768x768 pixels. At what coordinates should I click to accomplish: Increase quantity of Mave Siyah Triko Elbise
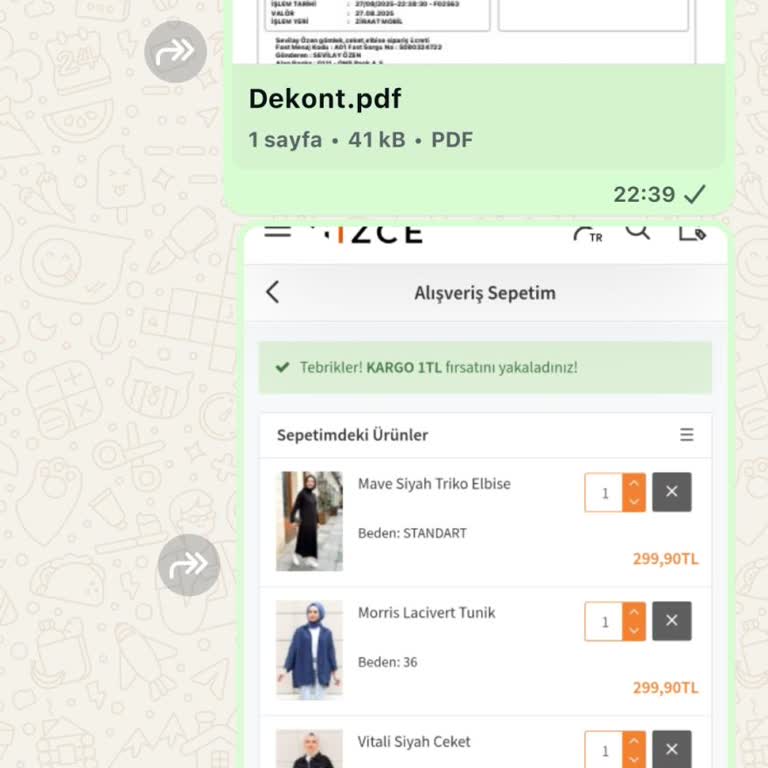pos(634,483)
